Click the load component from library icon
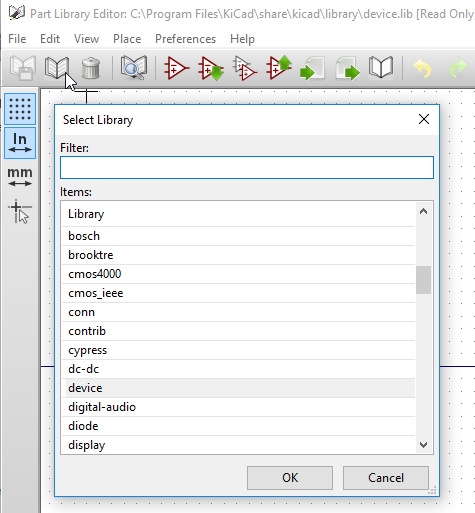The image size is (475, 513). pos(211,68)
